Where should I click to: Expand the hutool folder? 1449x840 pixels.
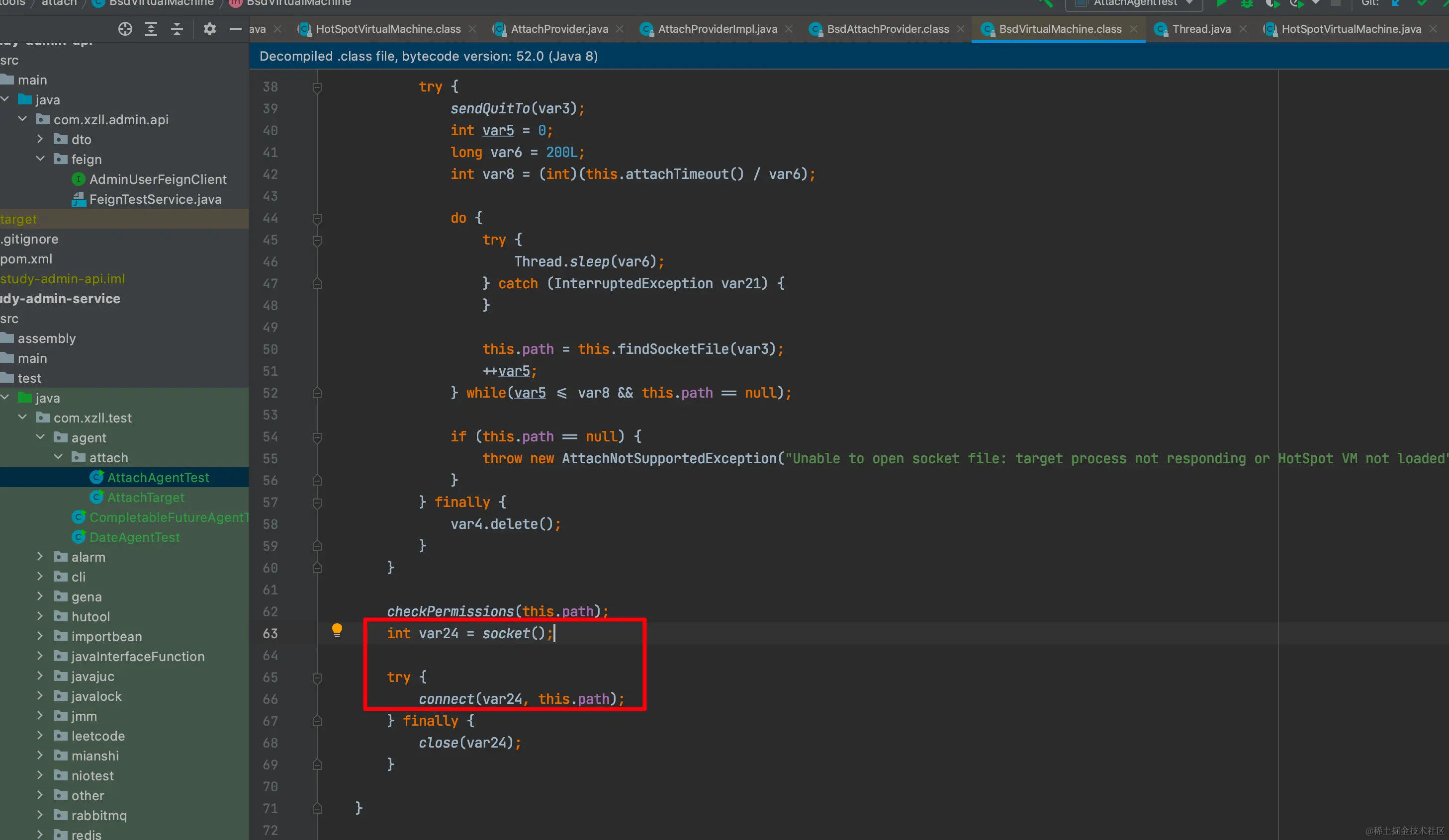[x=40, y=616]
